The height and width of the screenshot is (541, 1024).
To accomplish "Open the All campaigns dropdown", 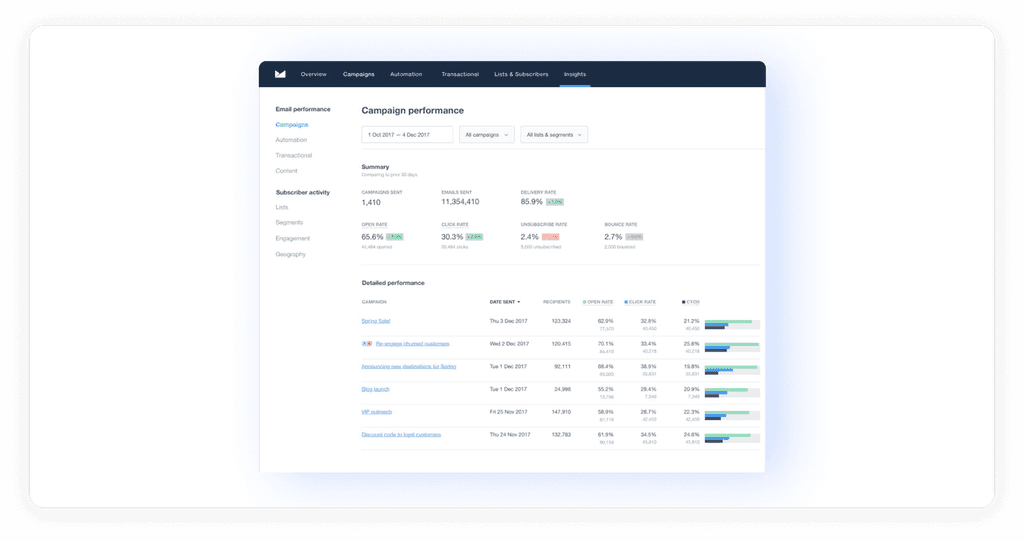I will [487, 135].
